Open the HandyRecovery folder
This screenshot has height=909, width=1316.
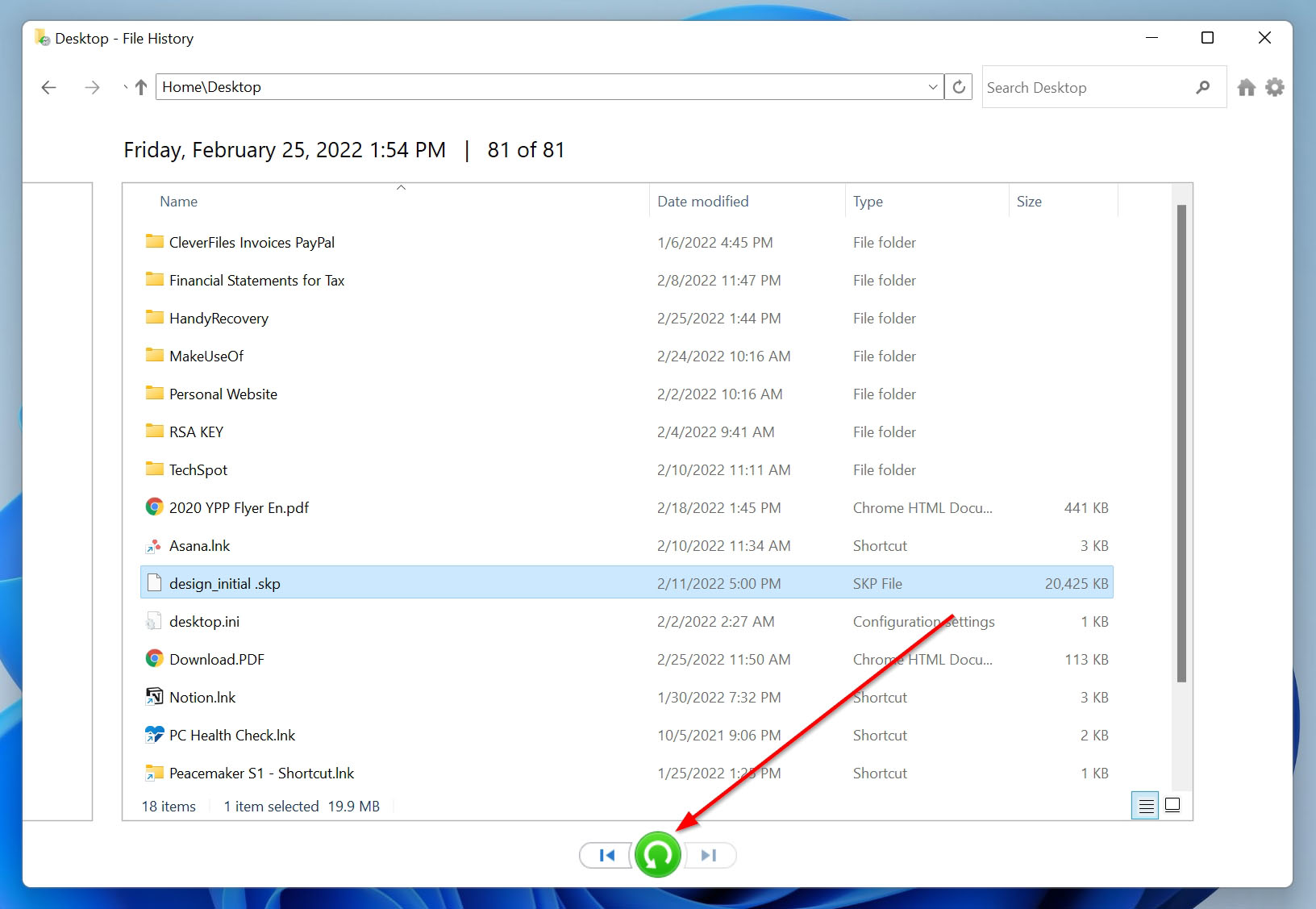218,318
